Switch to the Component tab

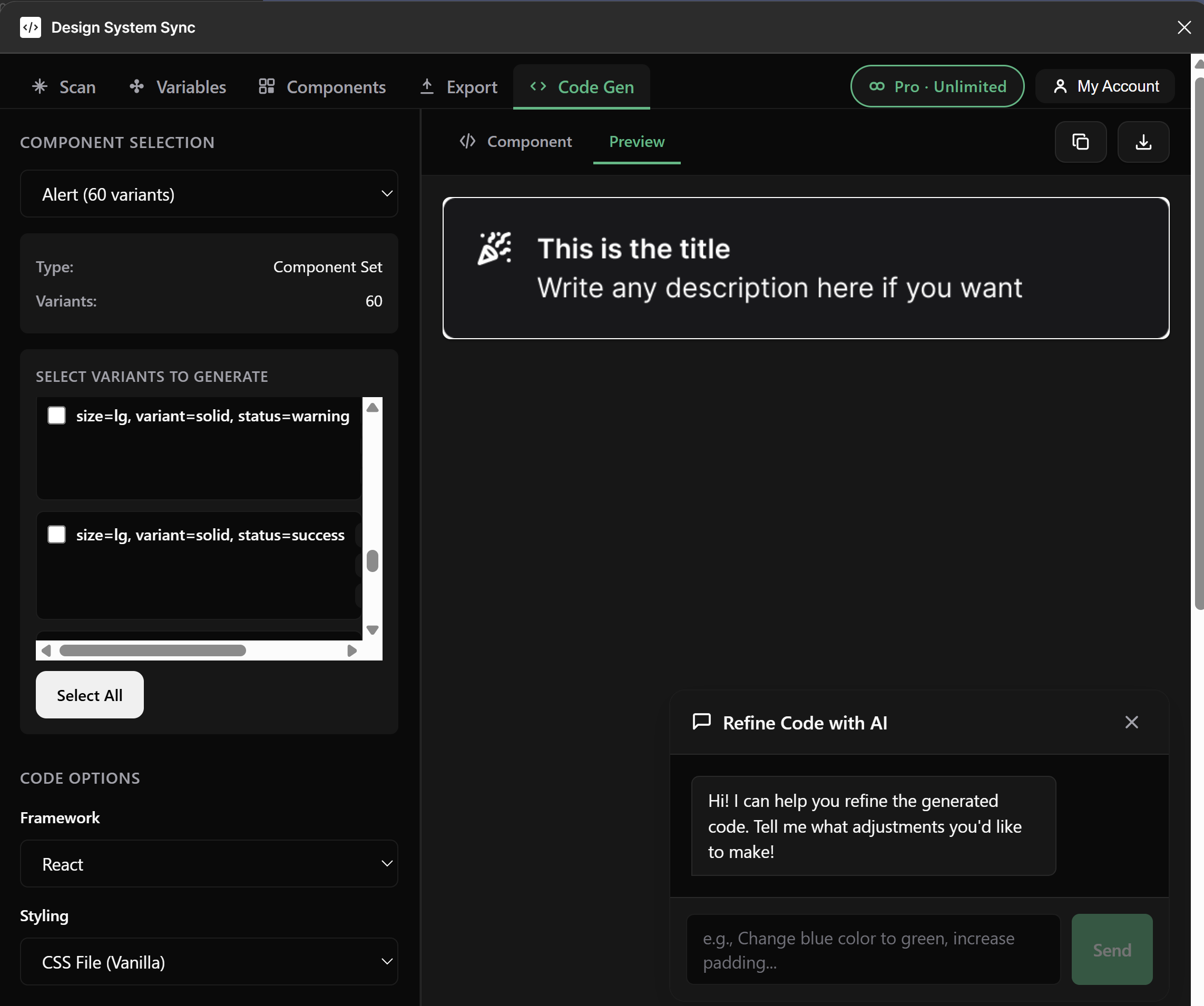(x=516, y=142)
